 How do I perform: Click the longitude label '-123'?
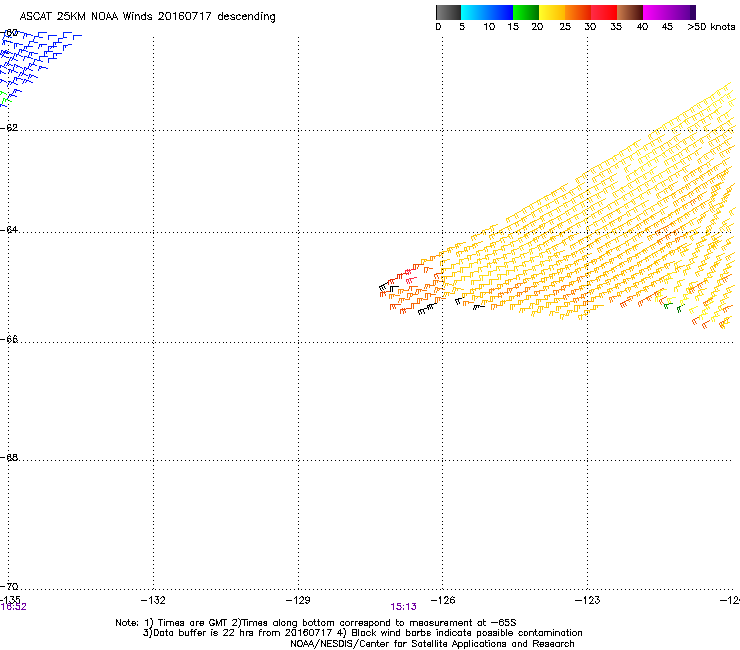pos(587,600)
